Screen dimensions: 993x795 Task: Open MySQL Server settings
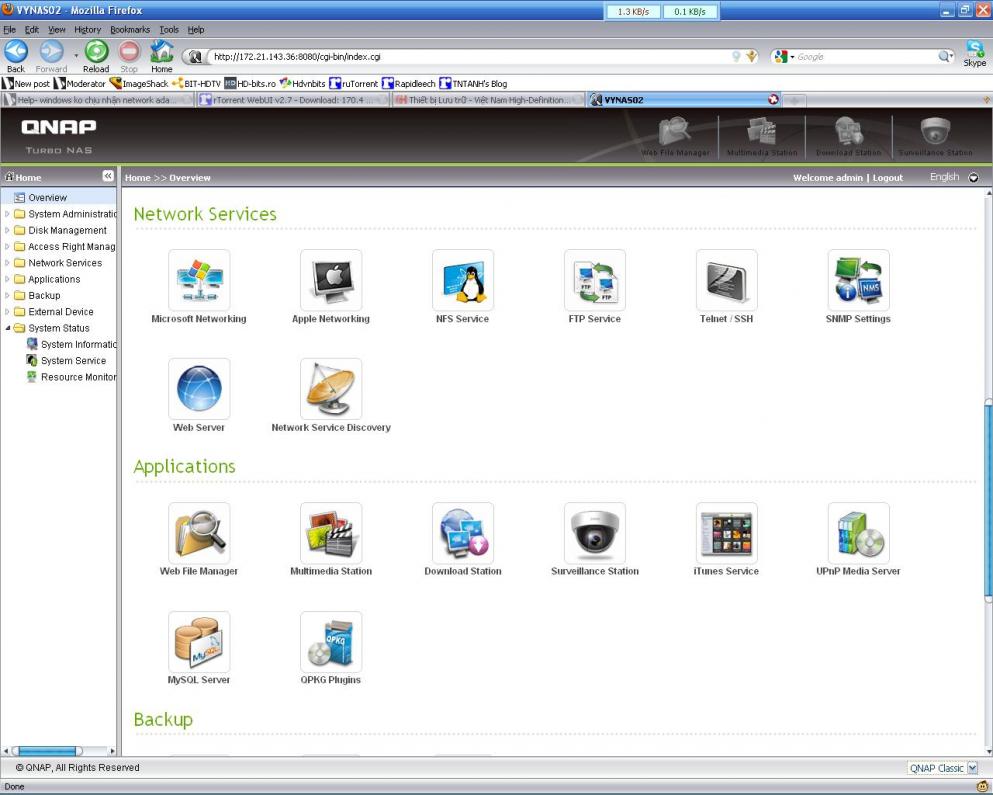pyautogui.click(x=199, y=642)
